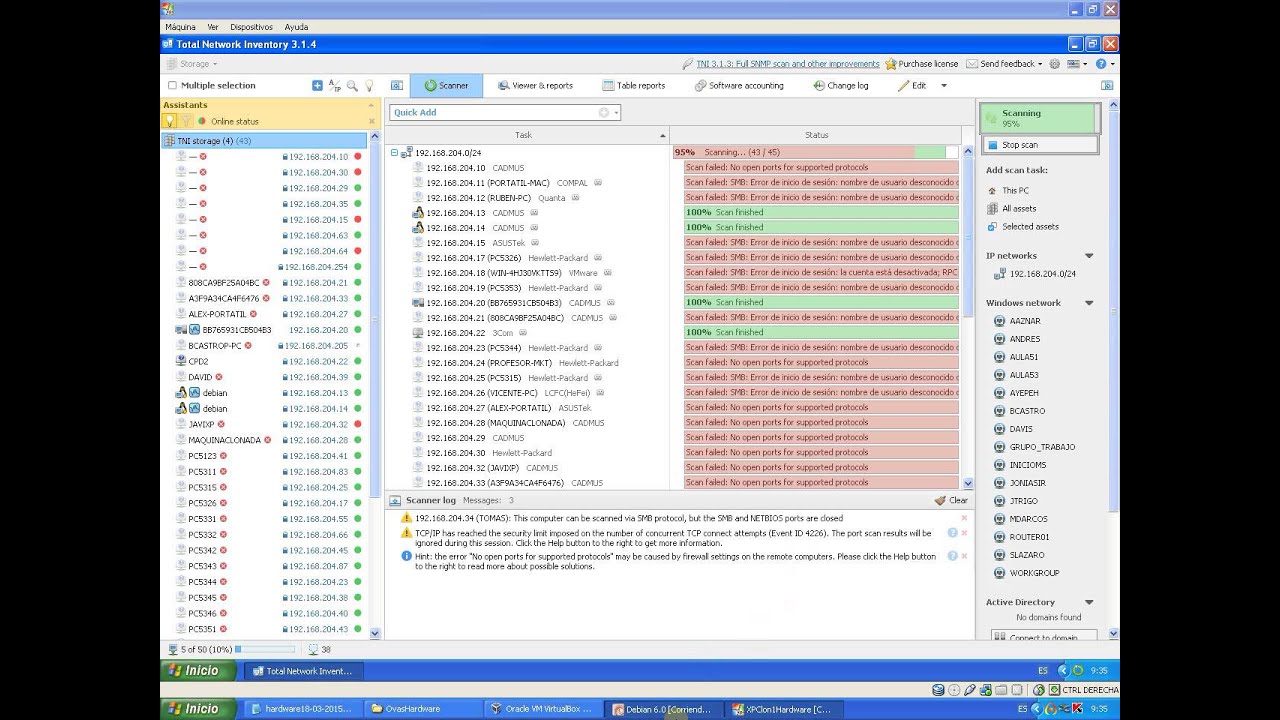Image resolution: width=1280 pixels, height=720 pixels.
Task: Click the green plus in the Quick Add field
Action: tap(603, 113)
